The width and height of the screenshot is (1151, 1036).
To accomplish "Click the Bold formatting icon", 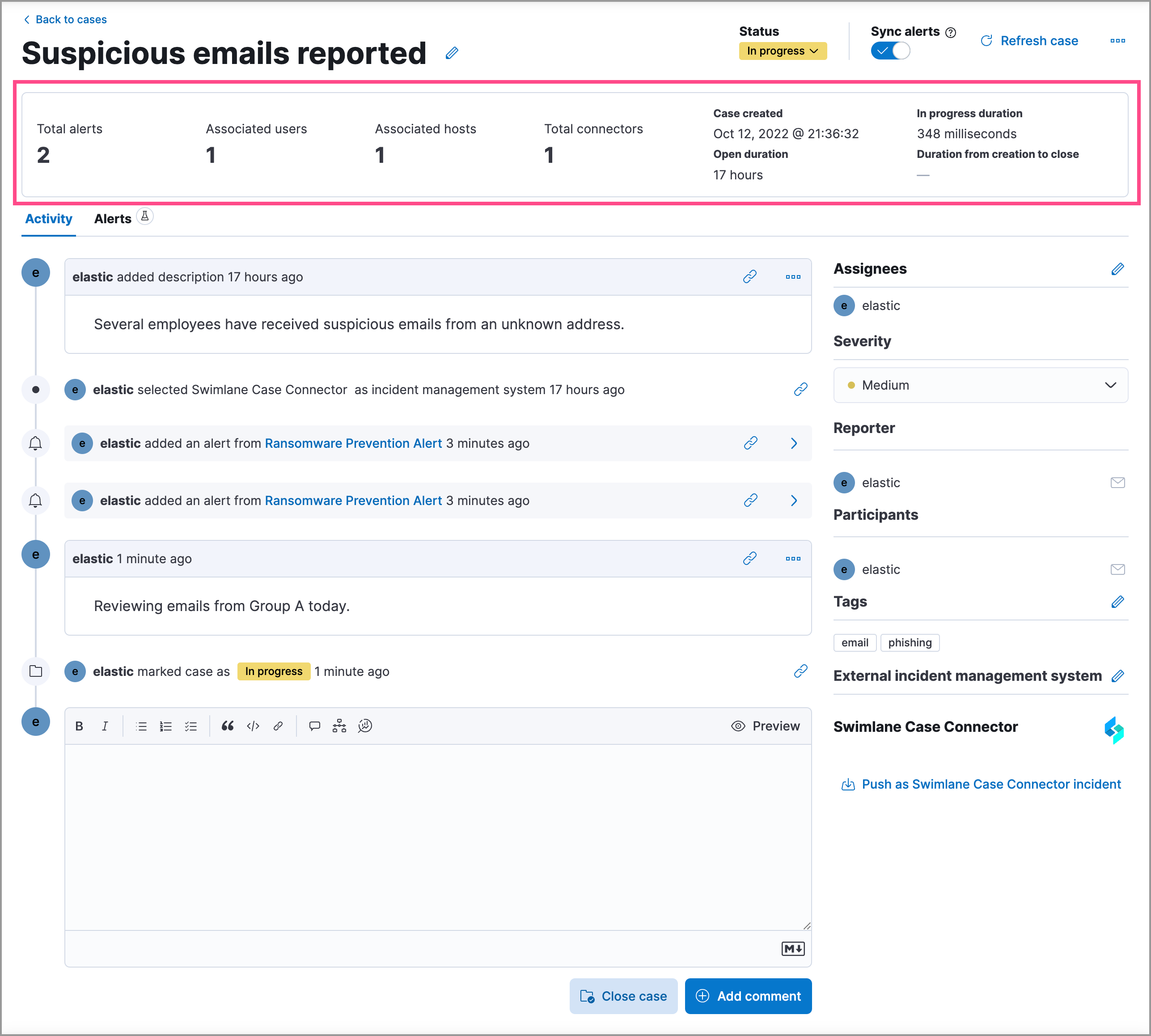I will (x=79, y=726).
